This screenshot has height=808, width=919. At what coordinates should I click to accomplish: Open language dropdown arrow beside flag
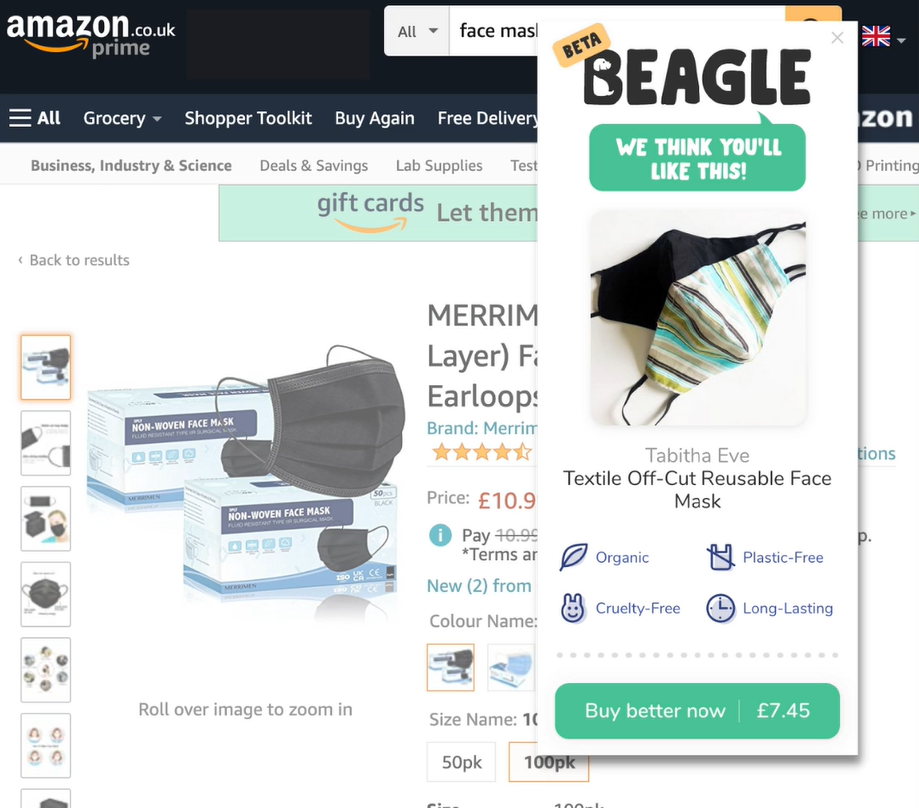[x=901, y=40]
